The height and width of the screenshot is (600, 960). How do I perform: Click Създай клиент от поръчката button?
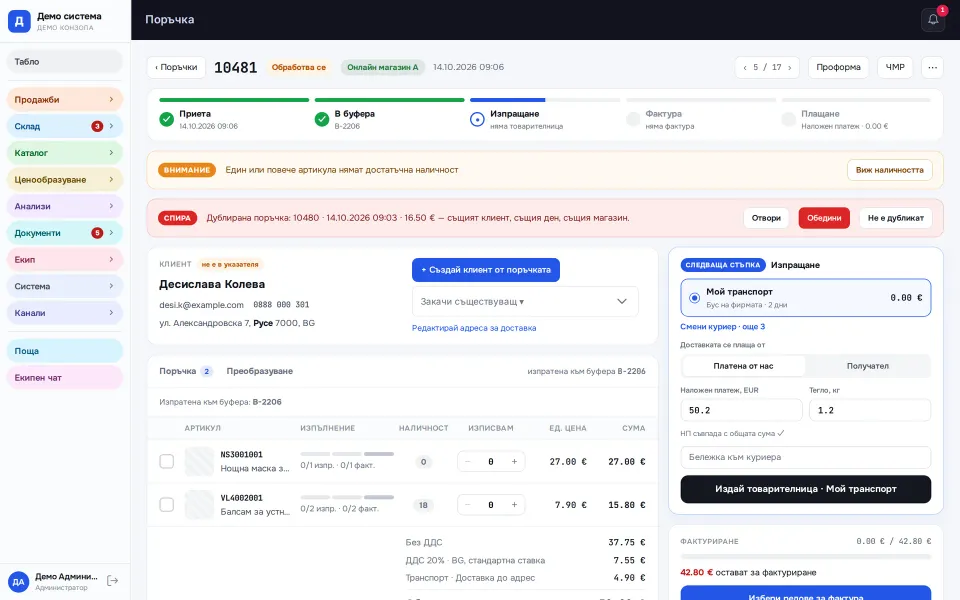pos(486,270)
